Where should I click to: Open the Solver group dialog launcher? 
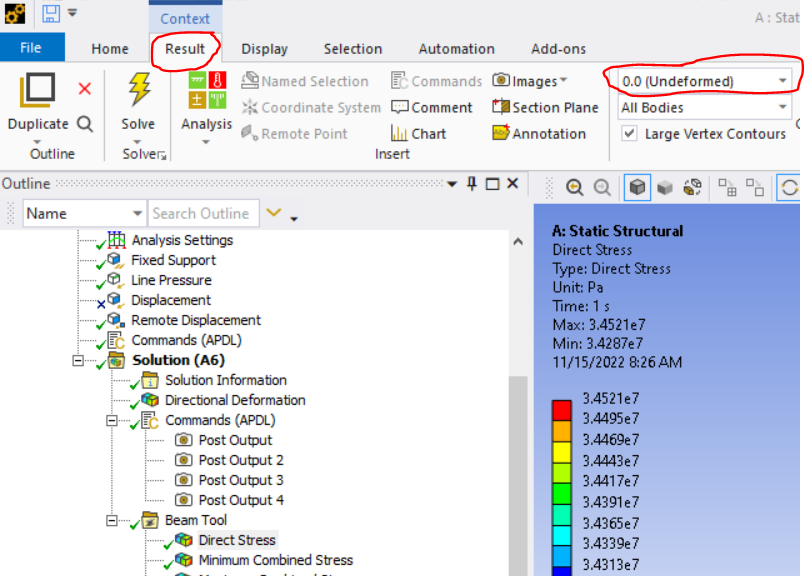[x=163, y=156]
